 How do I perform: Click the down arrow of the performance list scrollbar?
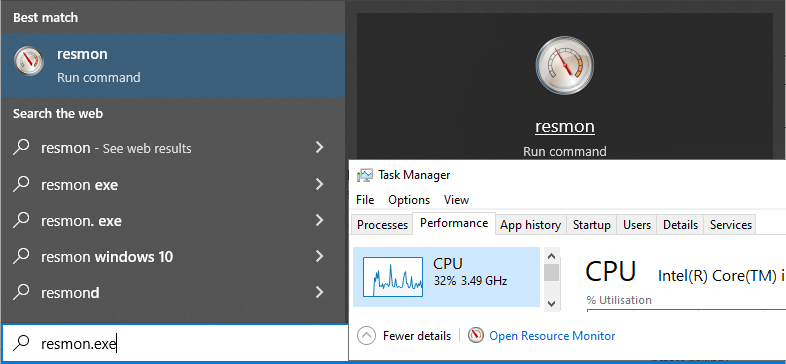pyautogui.click(x=551, y=303)
